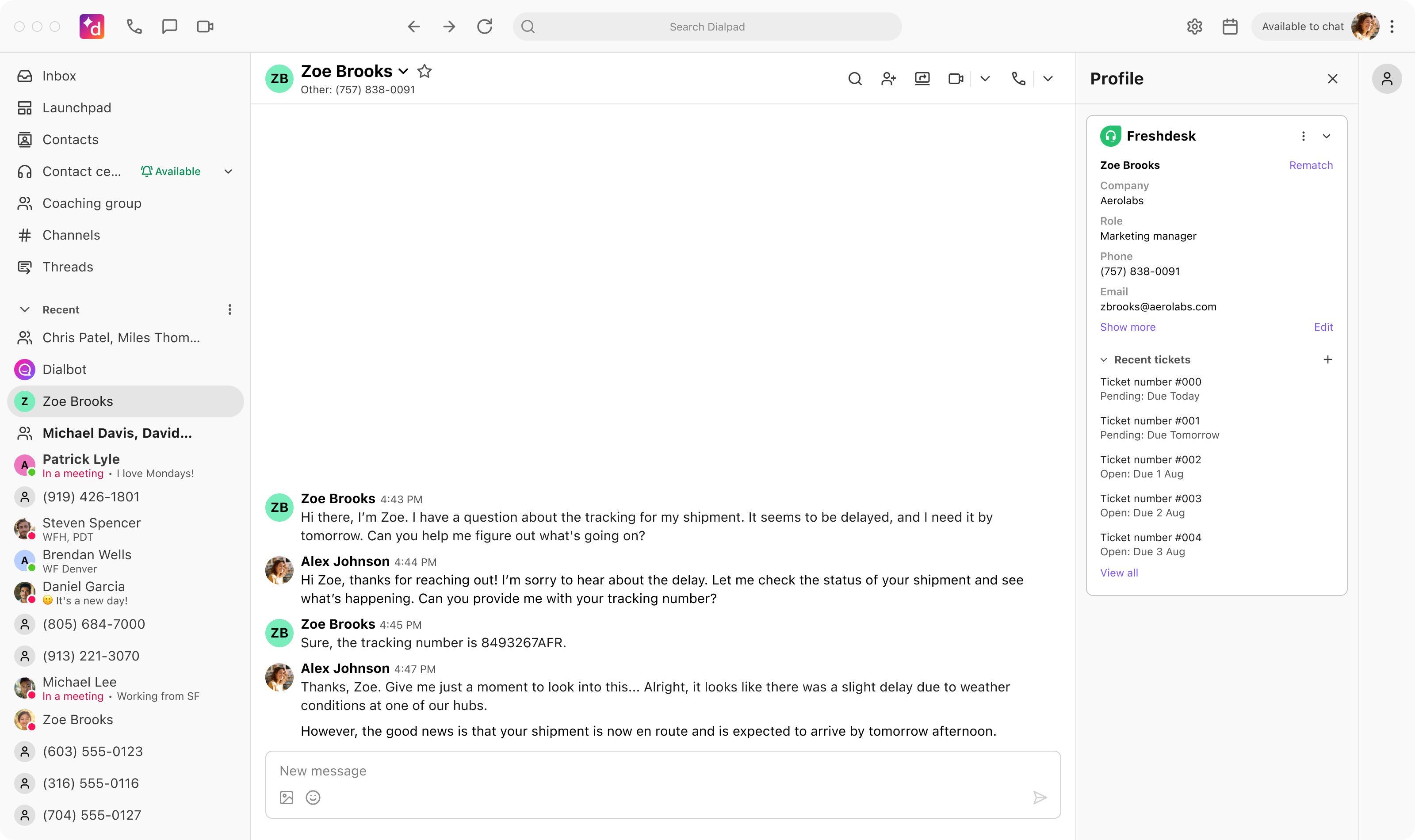The width and height of the screenshot is (1415, 840).
Task: Star the Zoe Brooks conversation
Action: (424, 71)
